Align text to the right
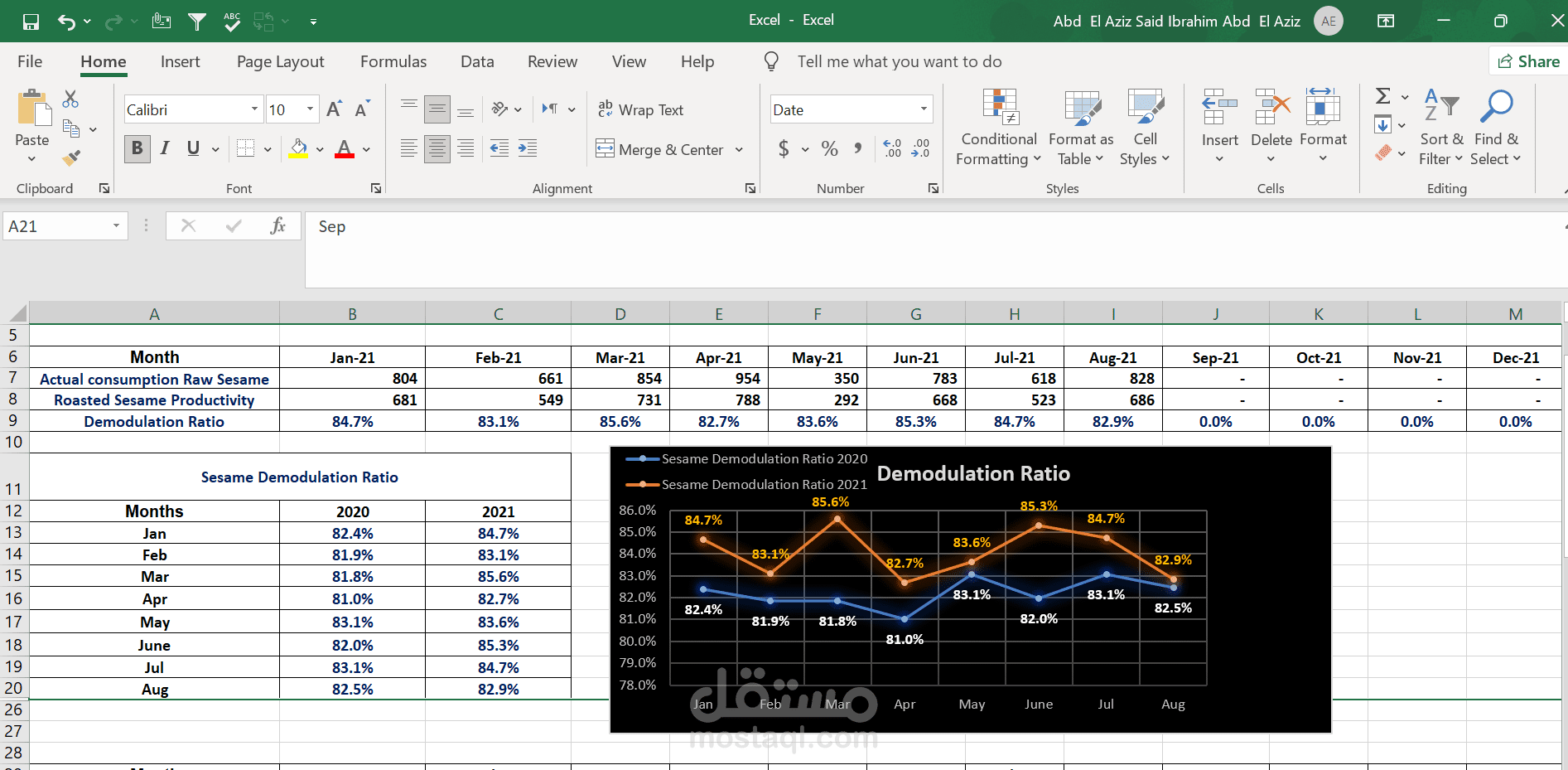 pyautogui.click(x=466, y=148)
